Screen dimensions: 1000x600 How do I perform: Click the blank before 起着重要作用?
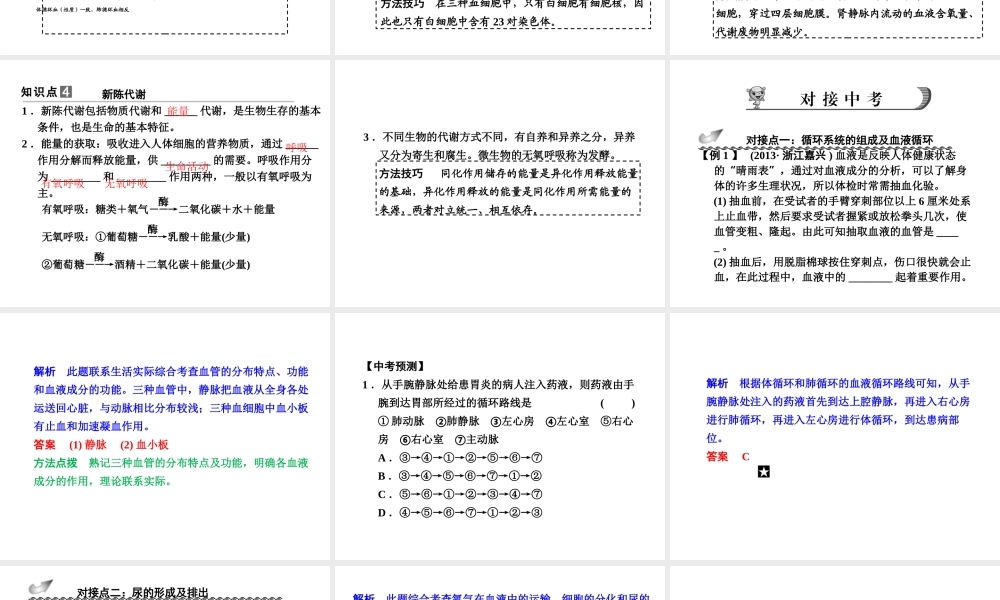(x=870, y=278)
